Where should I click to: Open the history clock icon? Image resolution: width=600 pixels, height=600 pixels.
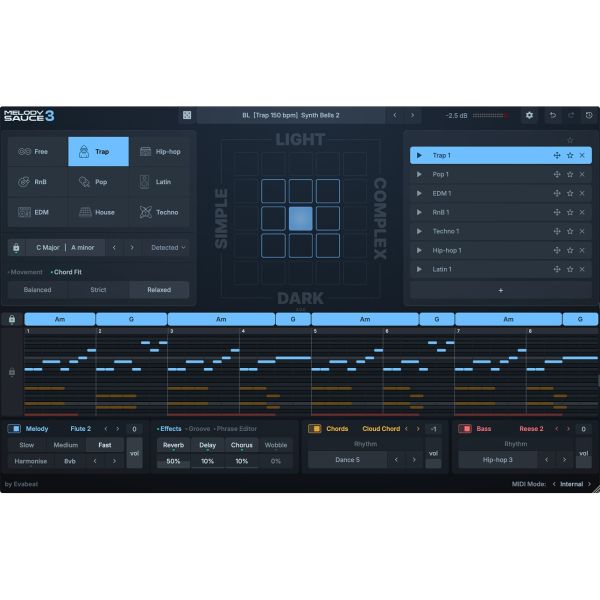(x=589, y=115)
